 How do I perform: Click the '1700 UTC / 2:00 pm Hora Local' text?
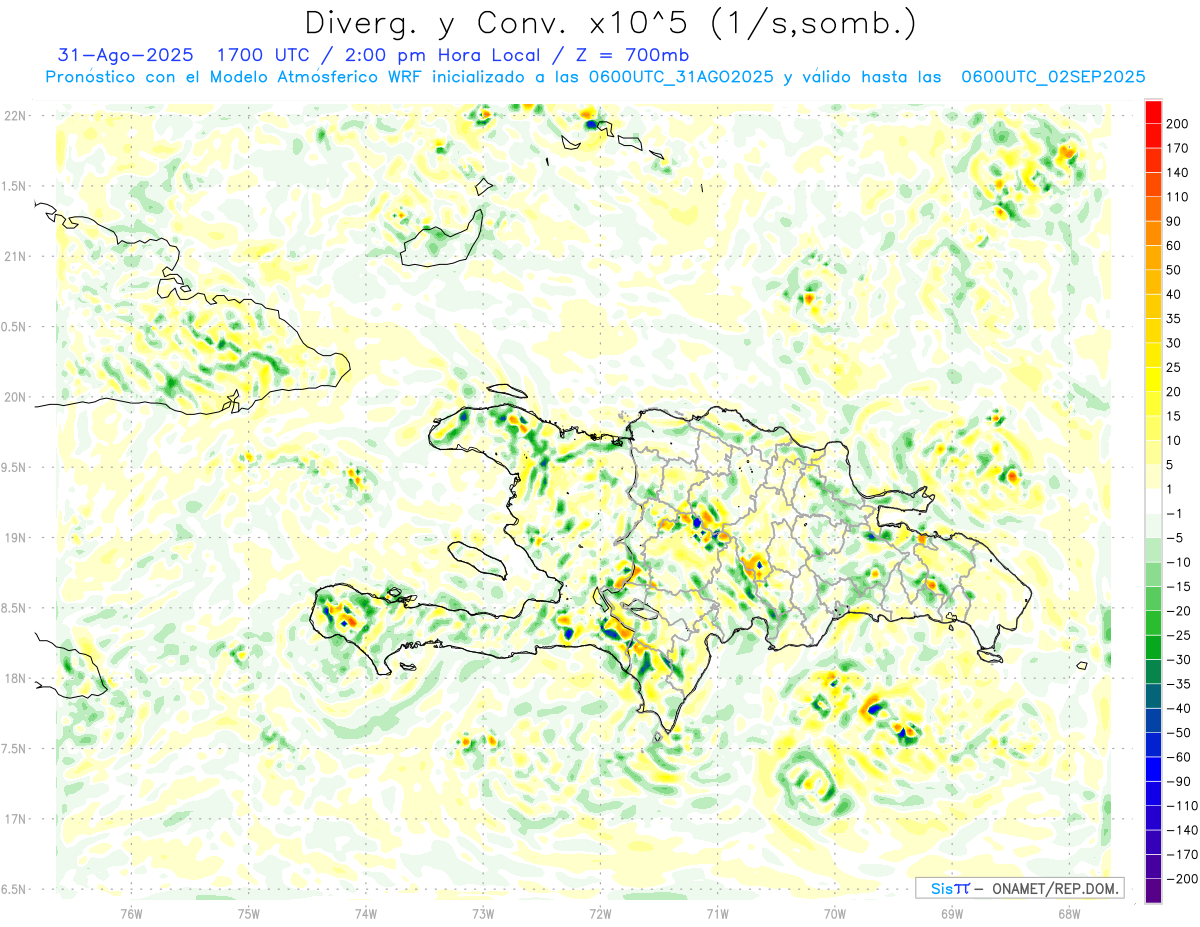coord(382,55)
